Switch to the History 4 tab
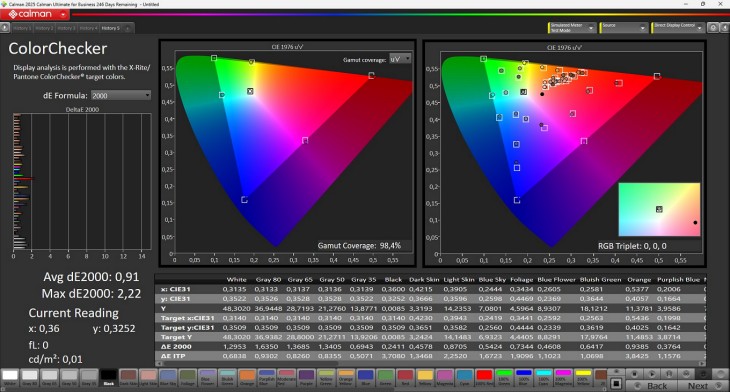 (x=88, y=28)
